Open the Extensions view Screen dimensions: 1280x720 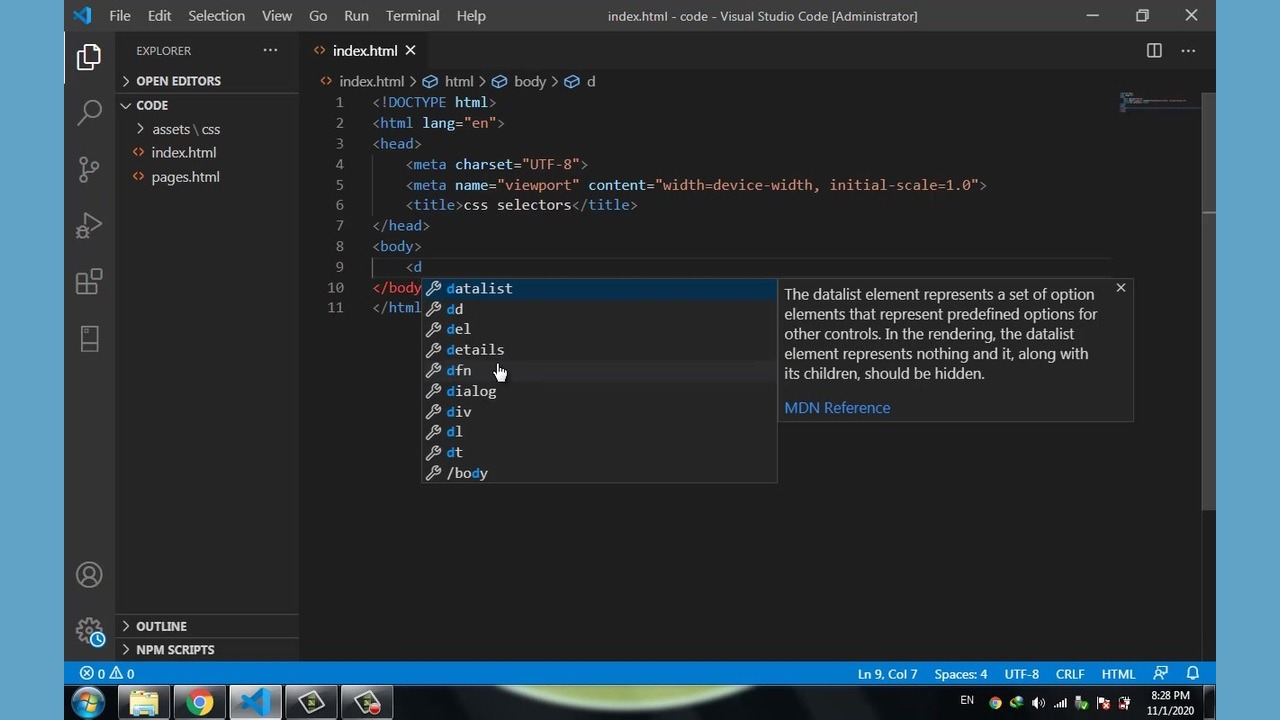pos(89,282)
